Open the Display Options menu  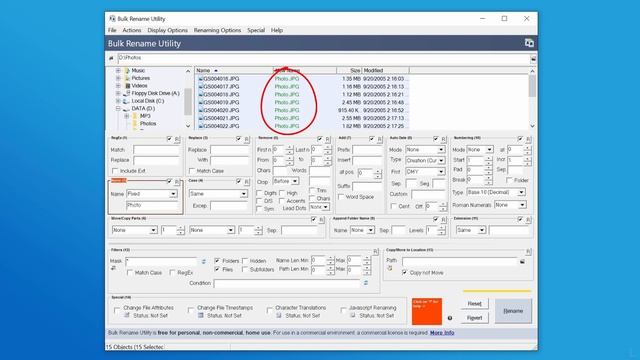click(x=167, y=30)
